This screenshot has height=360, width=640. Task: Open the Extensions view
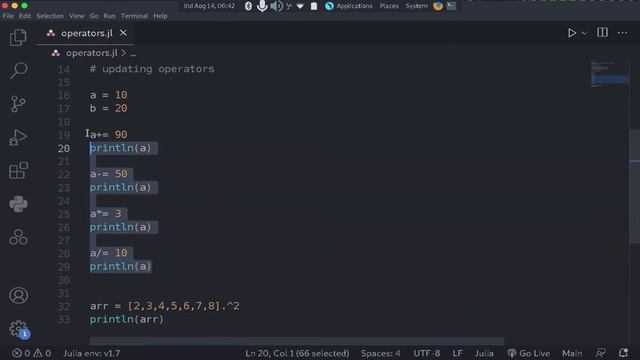18,171
